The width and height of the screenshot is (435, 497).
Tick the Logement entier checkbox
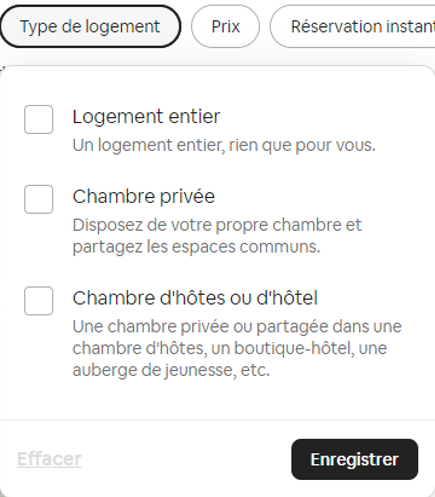pos(38,119)
